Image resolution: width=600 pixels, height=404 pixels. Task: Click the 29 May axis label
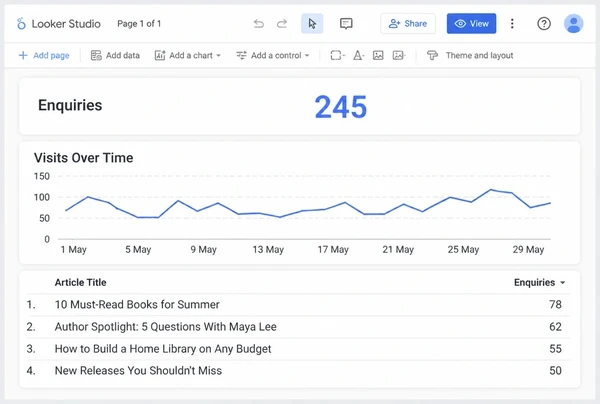tap(528, 250)
